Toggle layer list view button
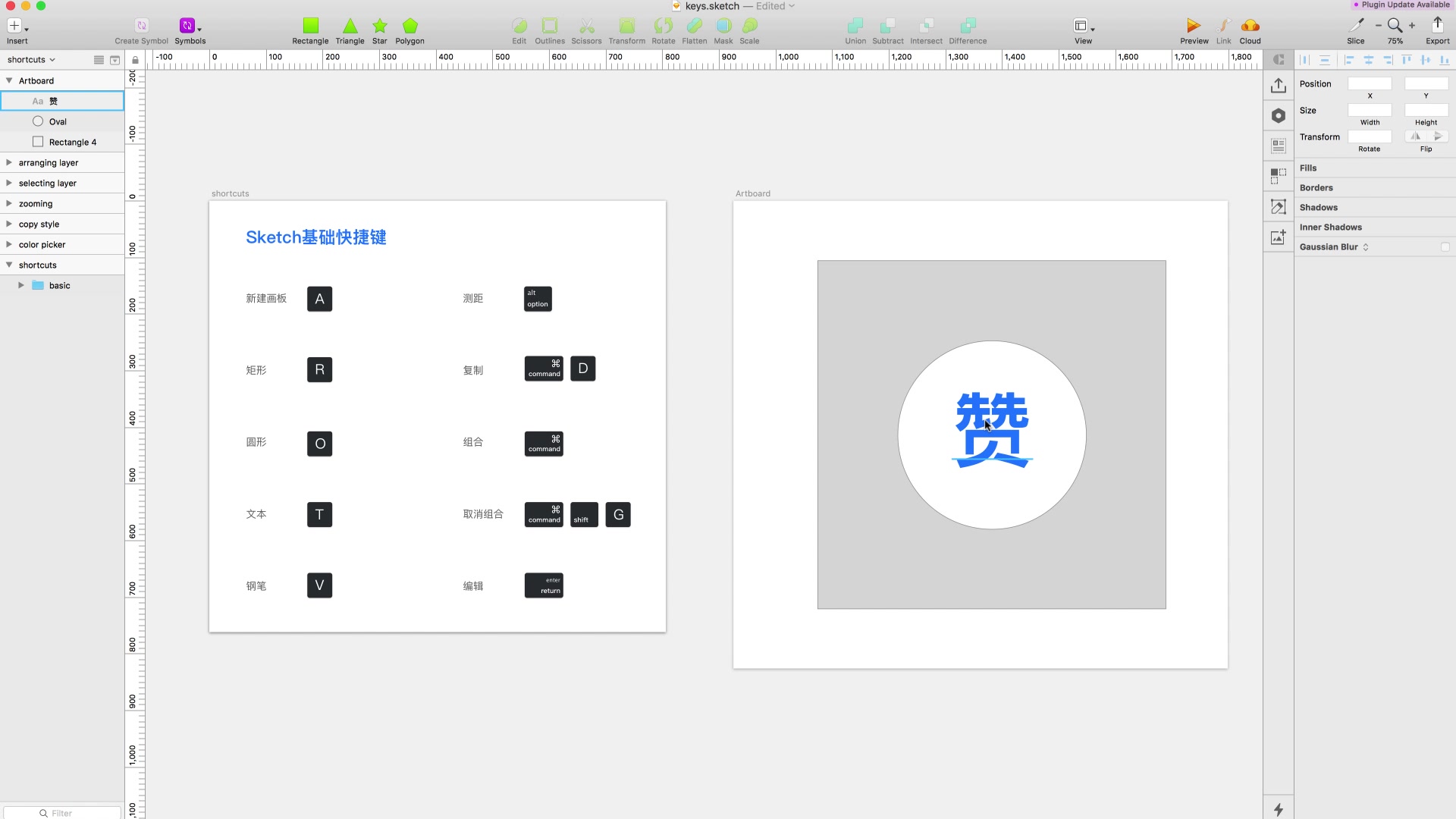Screen dimensions: 1456x819 99,60
